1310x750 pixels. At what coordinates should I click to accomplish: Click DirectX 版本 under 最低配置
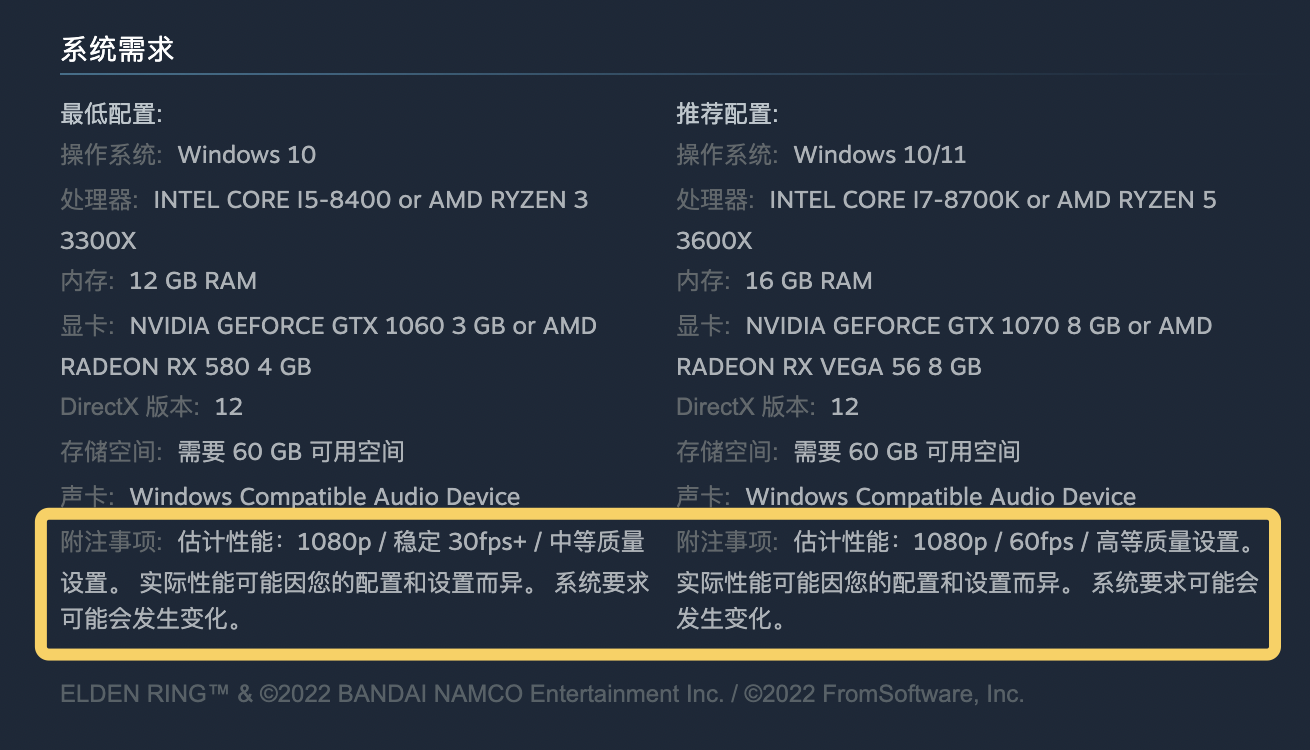coord(130,407)
